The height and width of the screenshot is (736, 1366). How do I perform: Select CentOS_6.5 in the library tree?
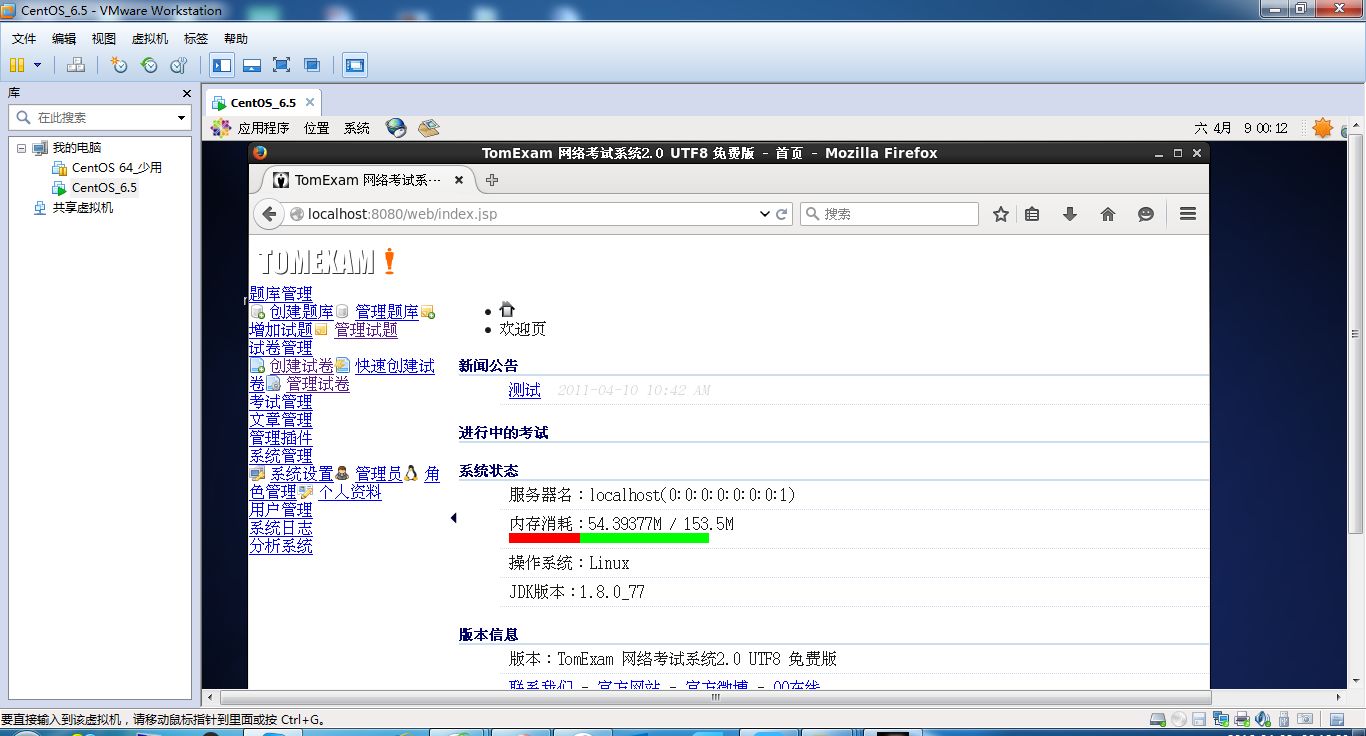104,188
